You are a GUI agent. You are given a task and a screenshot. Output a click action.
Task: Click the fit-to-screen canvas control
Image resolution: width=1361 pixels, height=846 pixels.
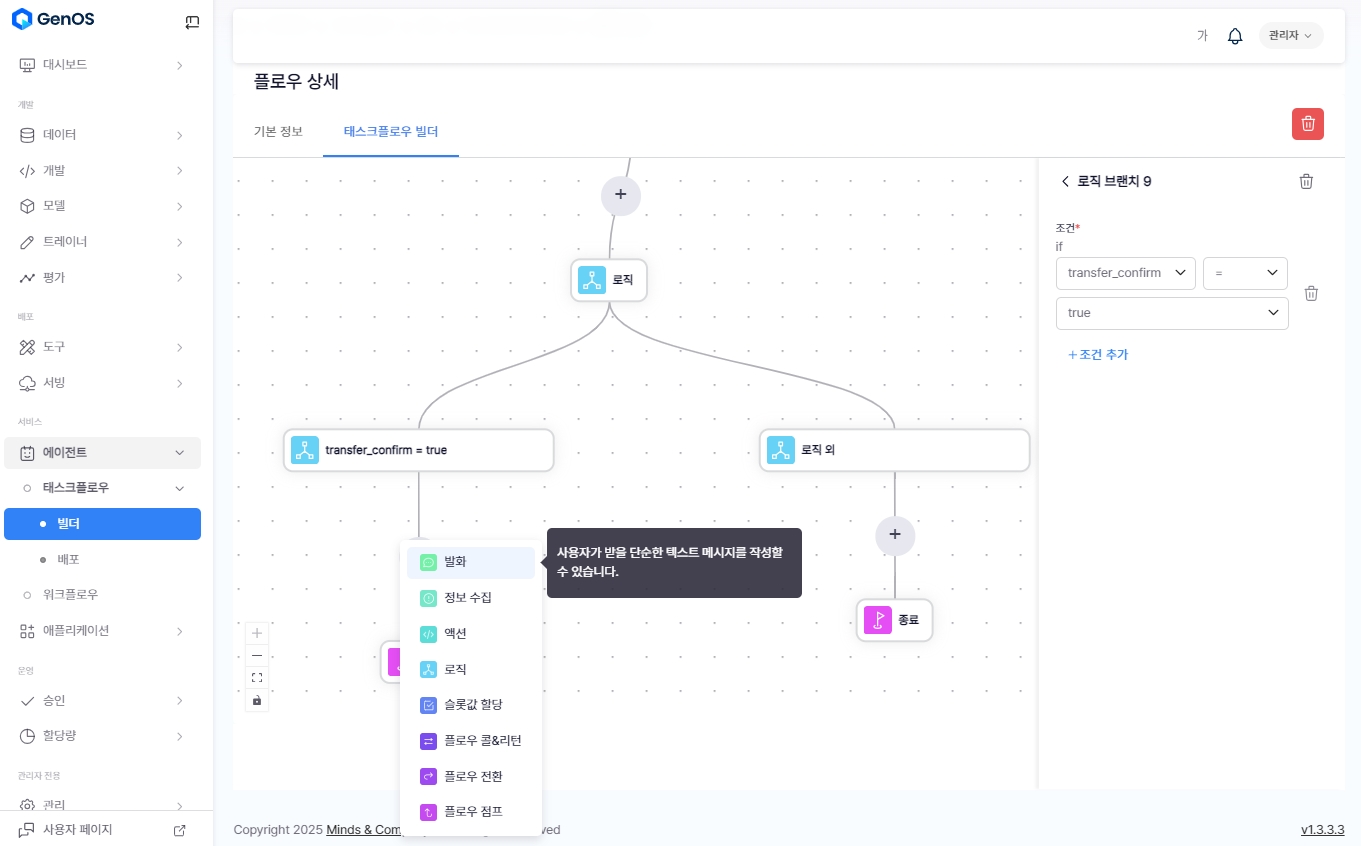click(257, 677)
